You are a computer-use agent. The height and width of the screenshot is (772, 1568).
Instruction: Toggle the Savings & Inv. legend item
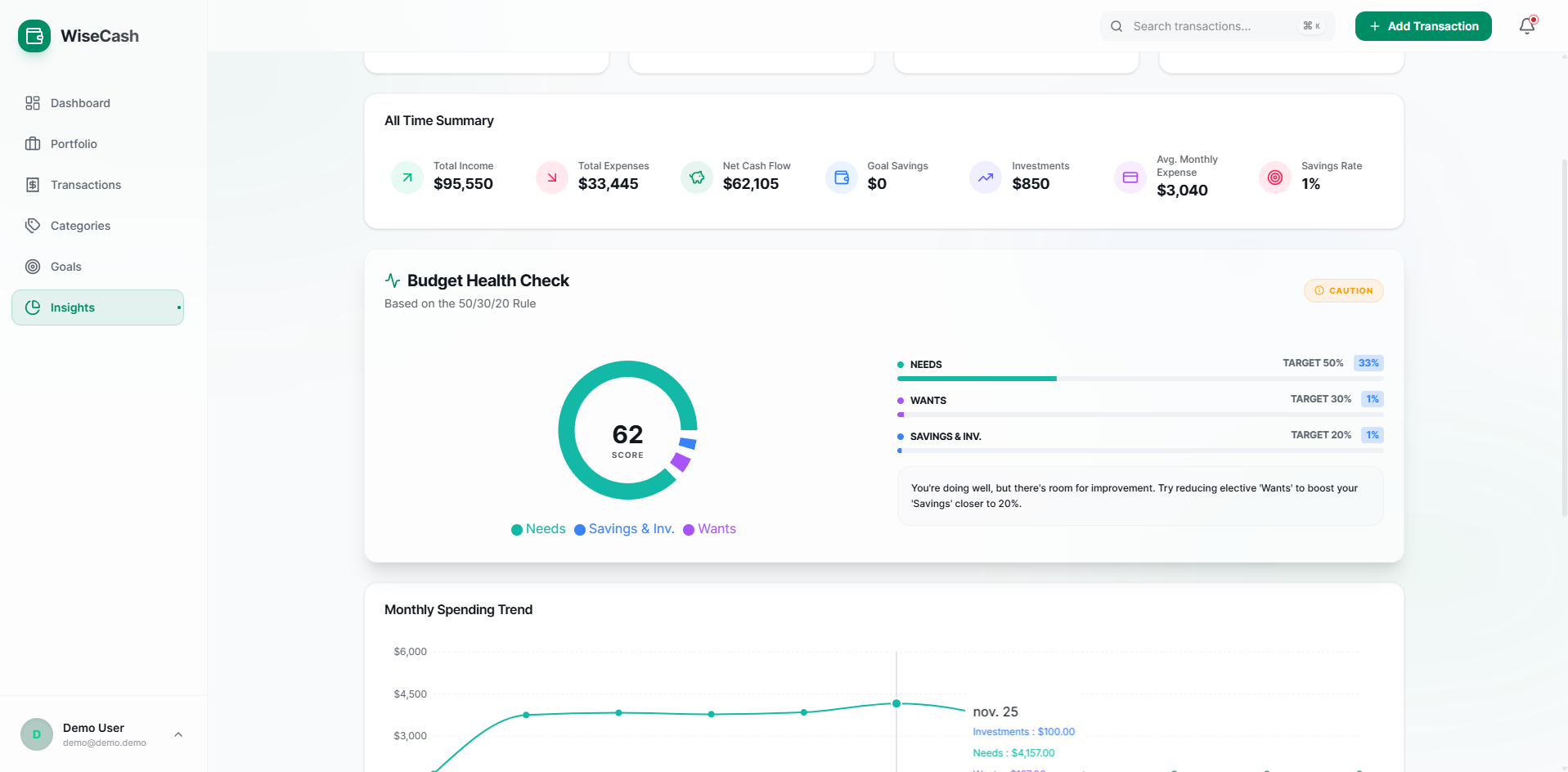623,529
